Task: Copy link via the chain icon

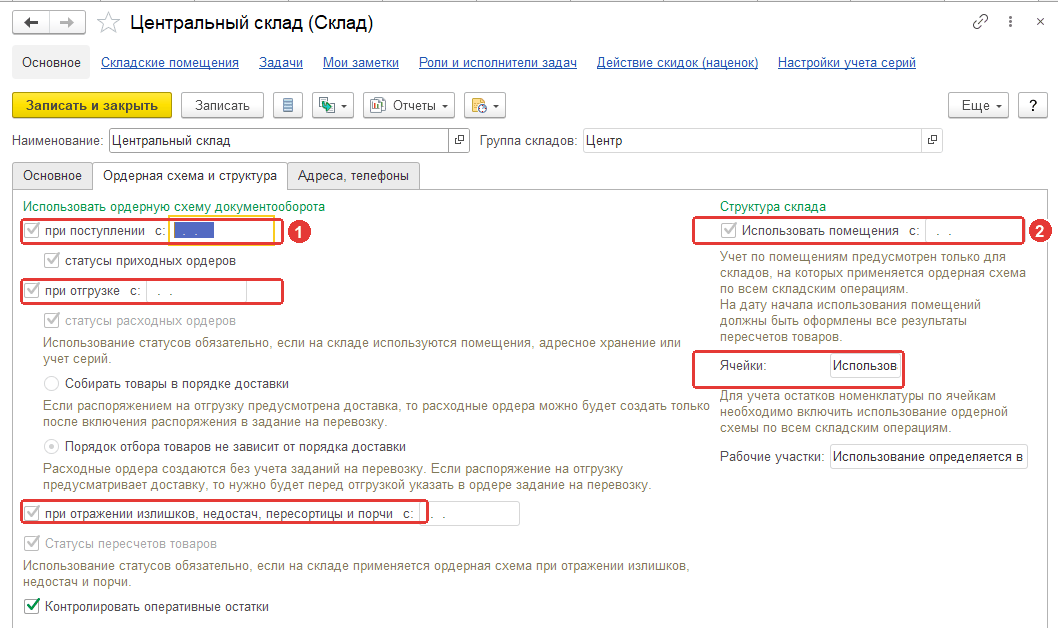Action: pos(980,22)
